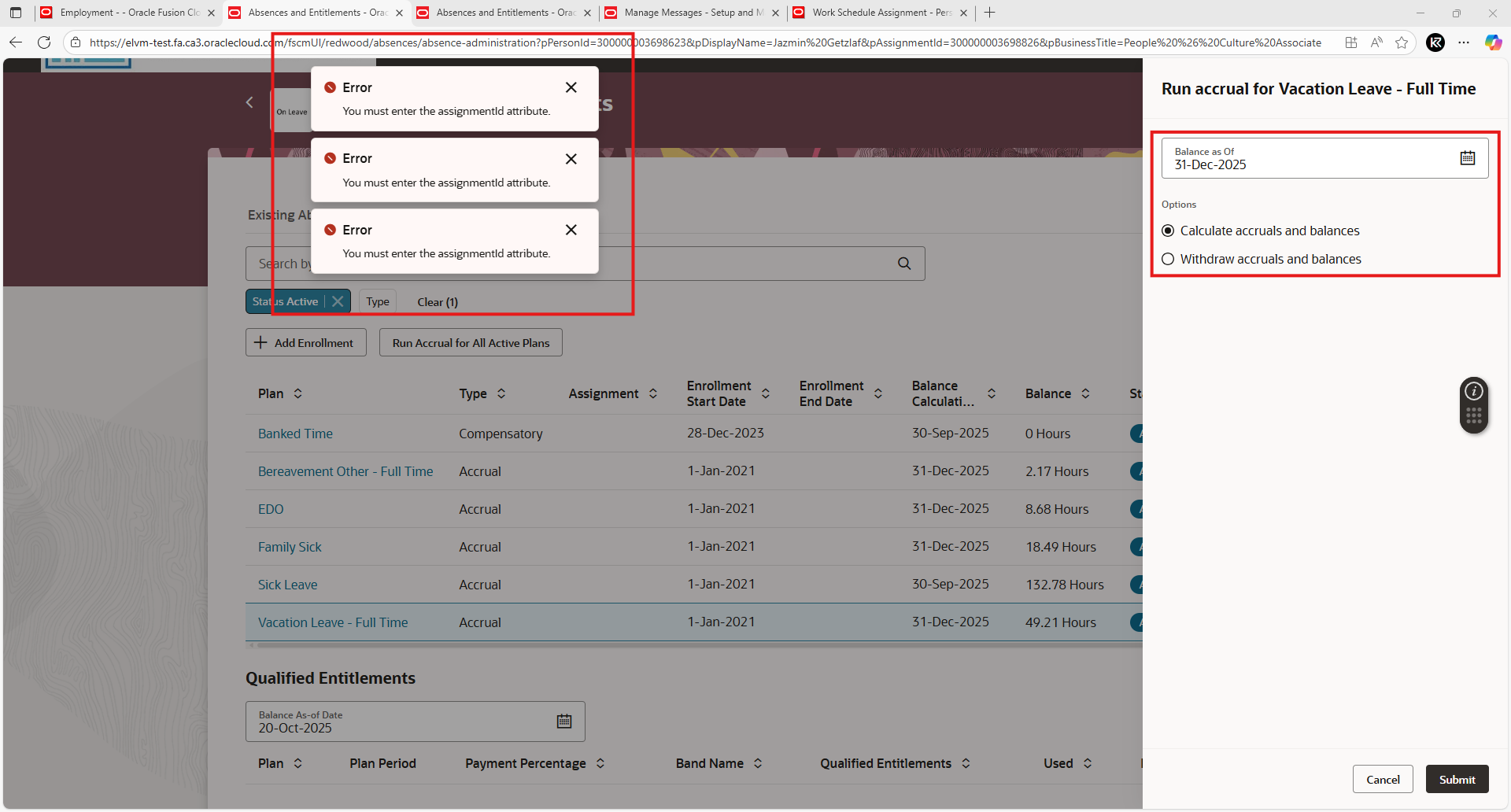The image size is (1511, 812).
Task: Open the browser profile avatar
Action: coord(1435,42)
